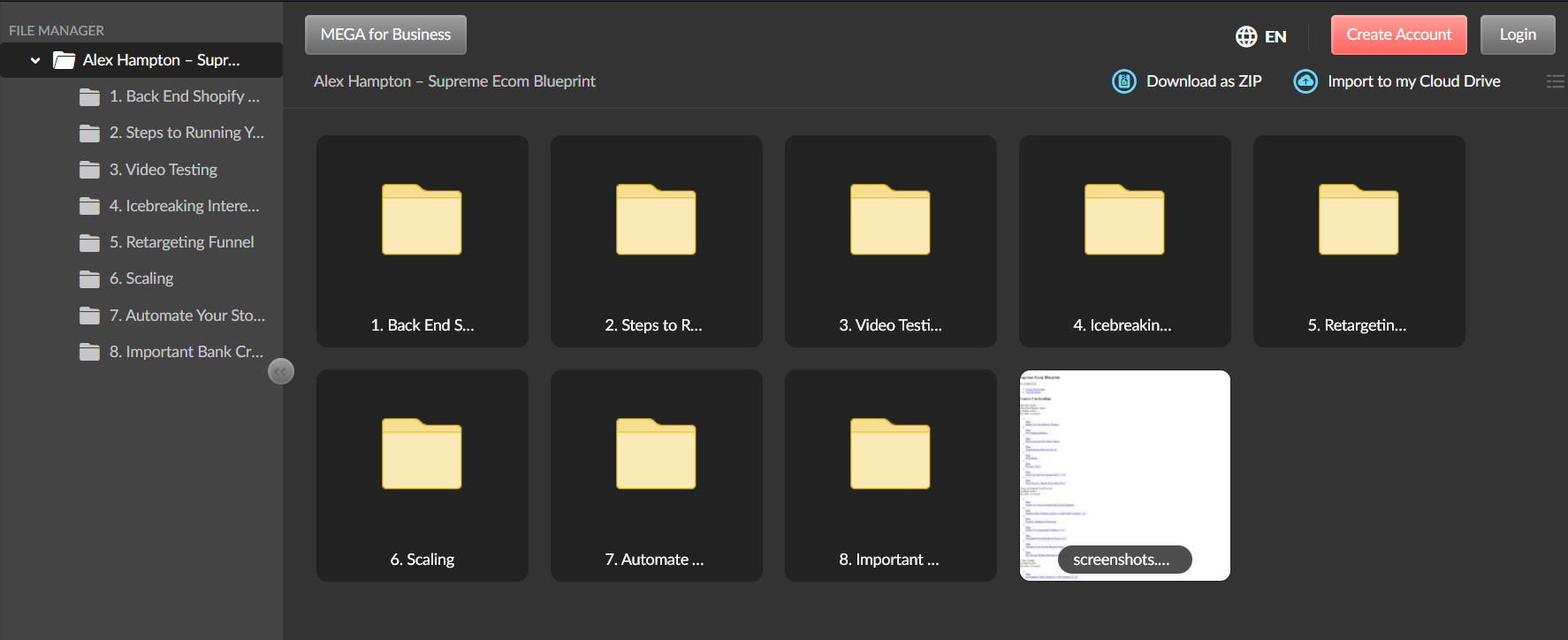The image size is (1568, 640).
Task: Collapse the Alex Hampton root folder chevron
Action: tap(35, 61)
